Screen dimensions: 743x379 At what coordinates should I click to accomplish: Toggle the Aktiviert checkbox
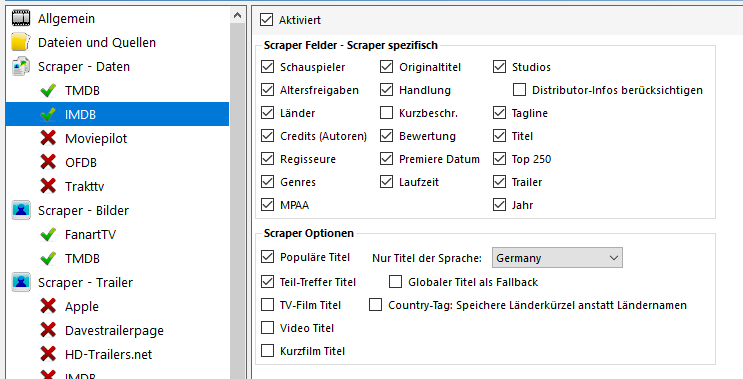coord(267,20)
